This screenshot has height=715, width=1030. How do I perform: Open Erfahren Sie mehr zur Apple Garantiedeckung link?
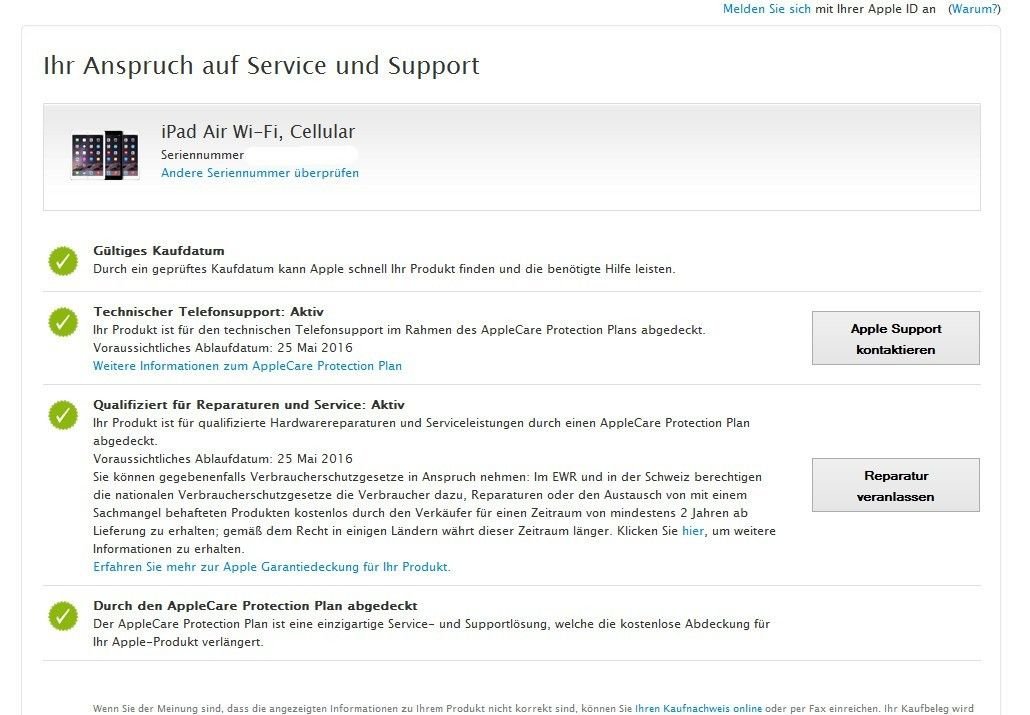(272, 567)
